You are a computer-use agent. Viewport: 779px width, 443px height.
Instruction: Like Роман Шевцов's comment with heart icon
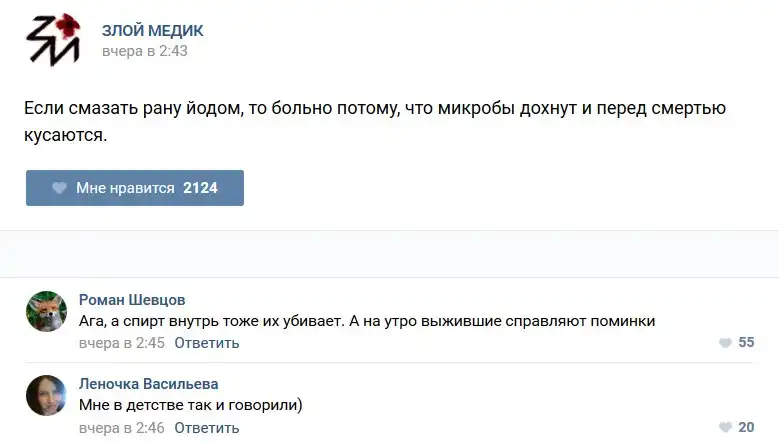[x=725, y=343]
